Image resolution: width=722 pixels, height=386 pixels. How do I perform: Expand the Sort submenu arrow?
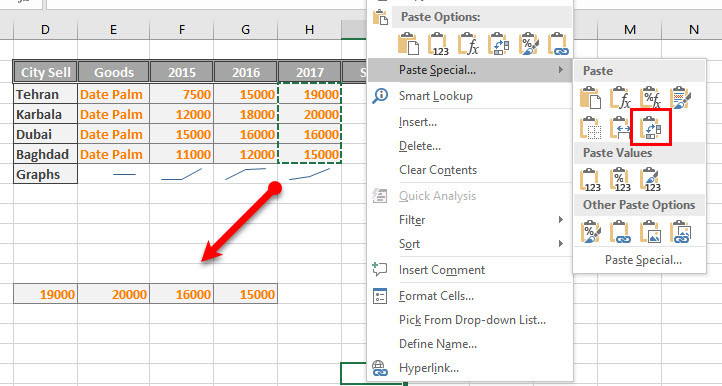pos(560,243)
